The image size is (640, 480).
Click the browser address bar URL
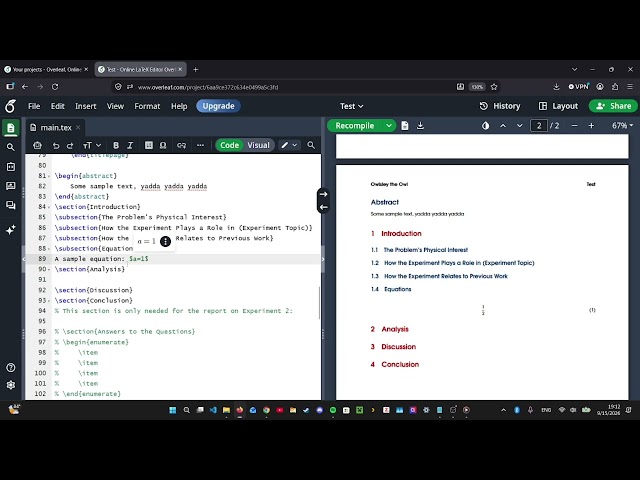point(208,87)
